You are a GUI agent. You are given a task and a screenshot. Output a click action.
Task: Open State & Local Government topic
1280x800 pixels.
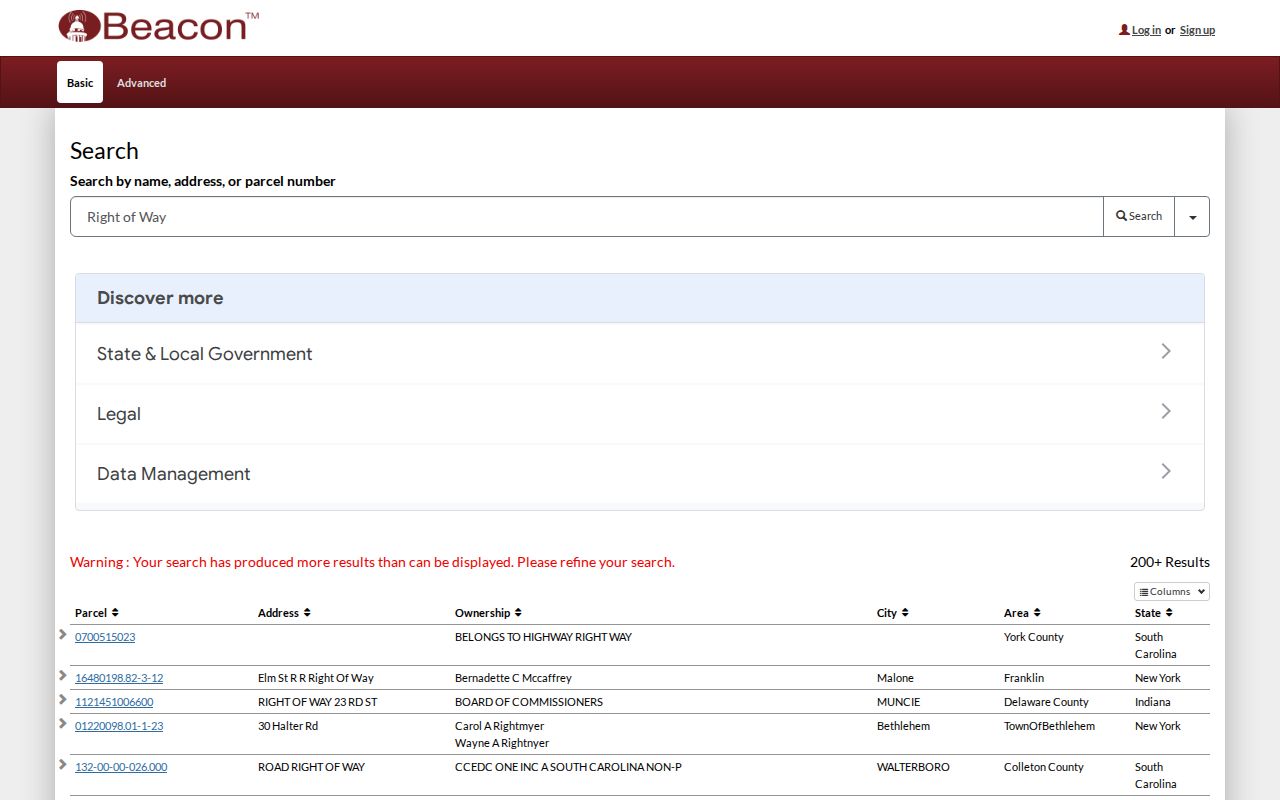[x=640, y=354]
